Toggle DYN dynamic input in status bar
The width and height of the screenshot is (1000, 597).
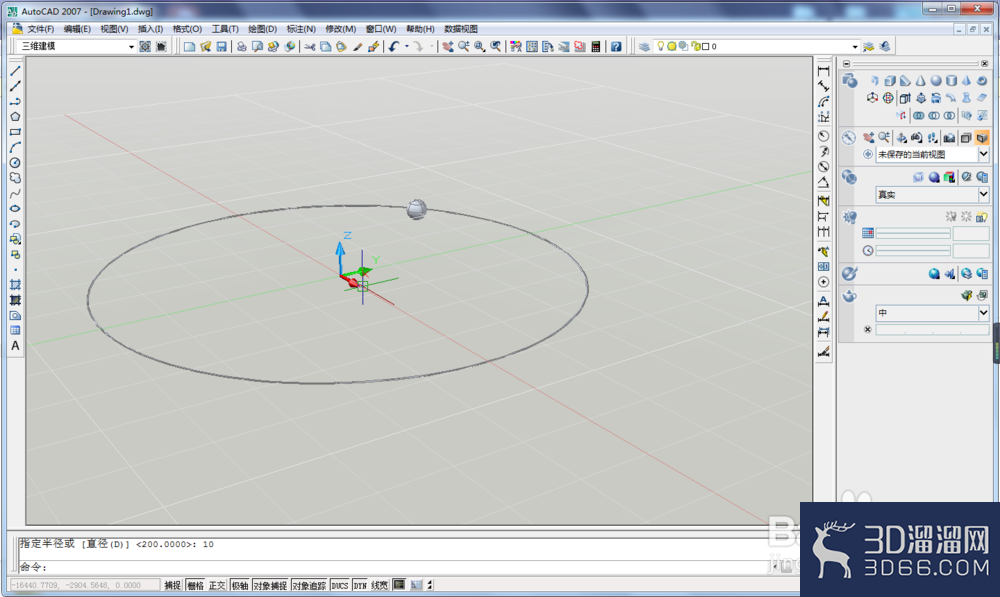[x=360, y=585]
